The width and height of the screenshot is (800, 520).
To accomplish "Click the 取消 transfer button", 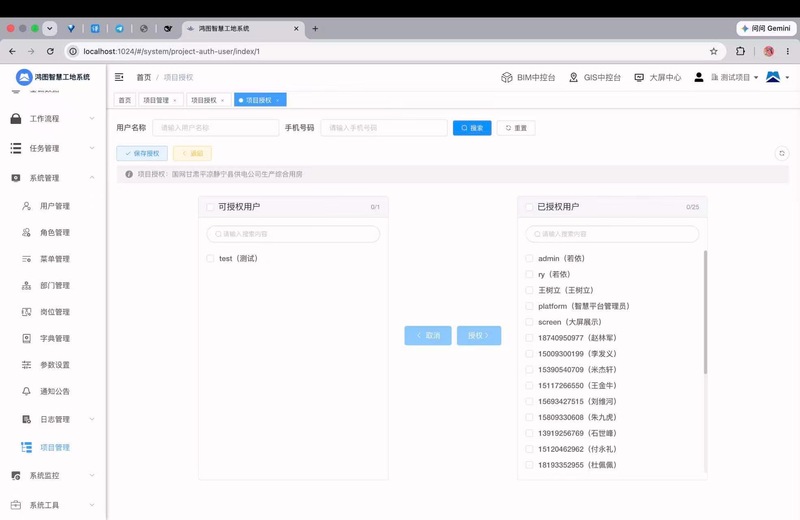I will click(x=428, y=335).
